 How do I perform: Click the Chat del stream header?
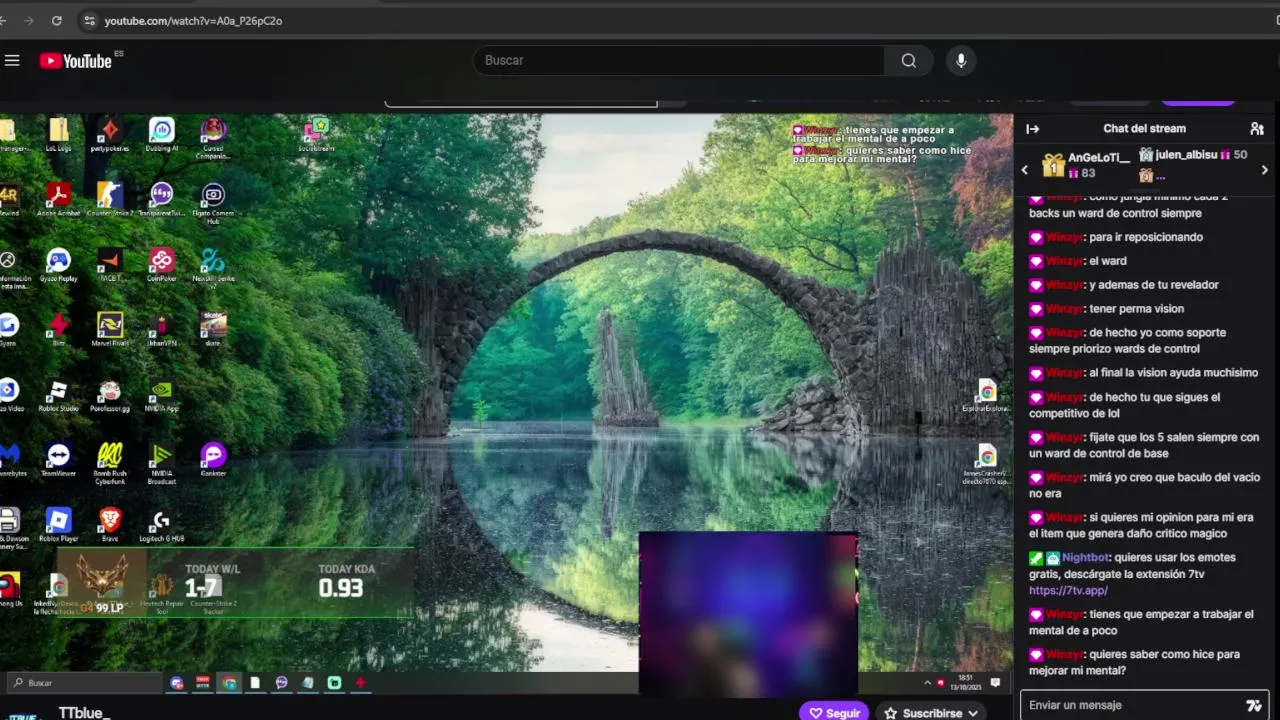(x=1144, y=129)
